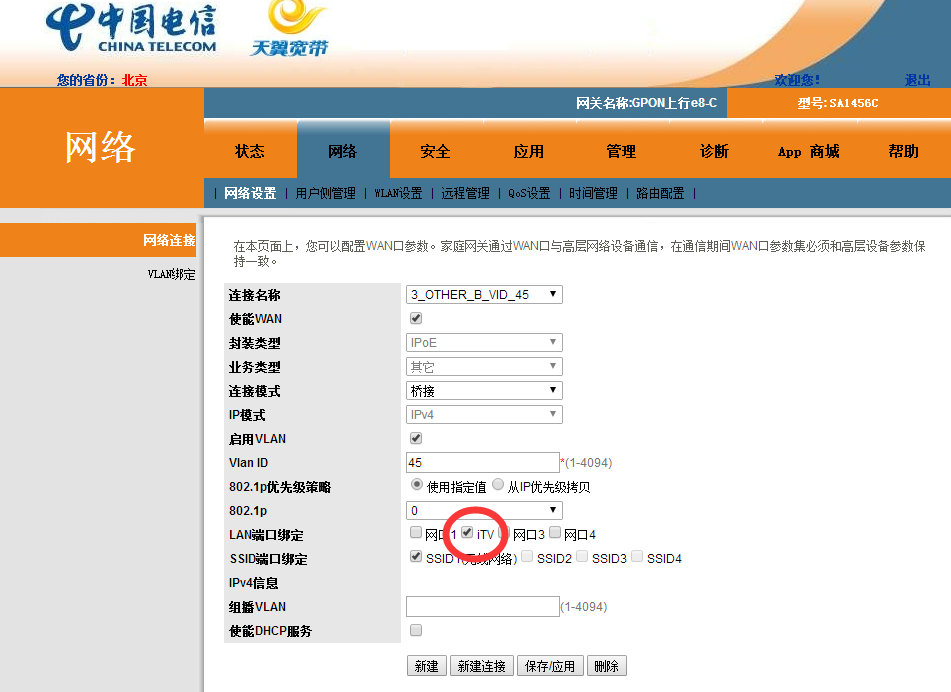Click the 保存/应用 button
The height and width of the screenshot is (692, 951).
point(550,666)
